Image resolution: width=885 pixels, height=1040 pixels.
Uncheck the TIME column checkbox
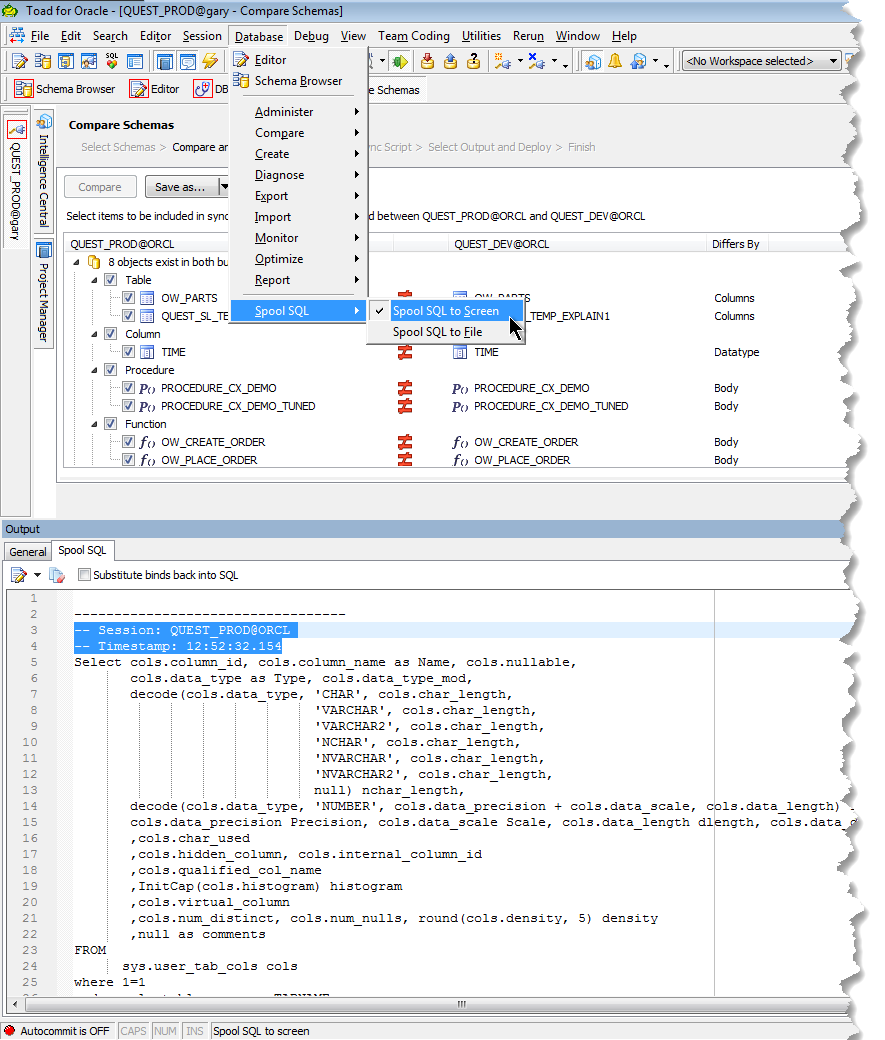point(129,352)
